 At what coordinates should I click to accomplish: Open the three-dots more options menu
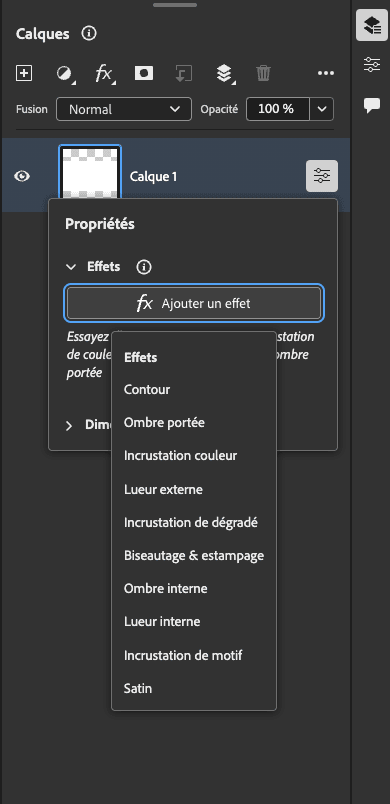tap(326, 73)
